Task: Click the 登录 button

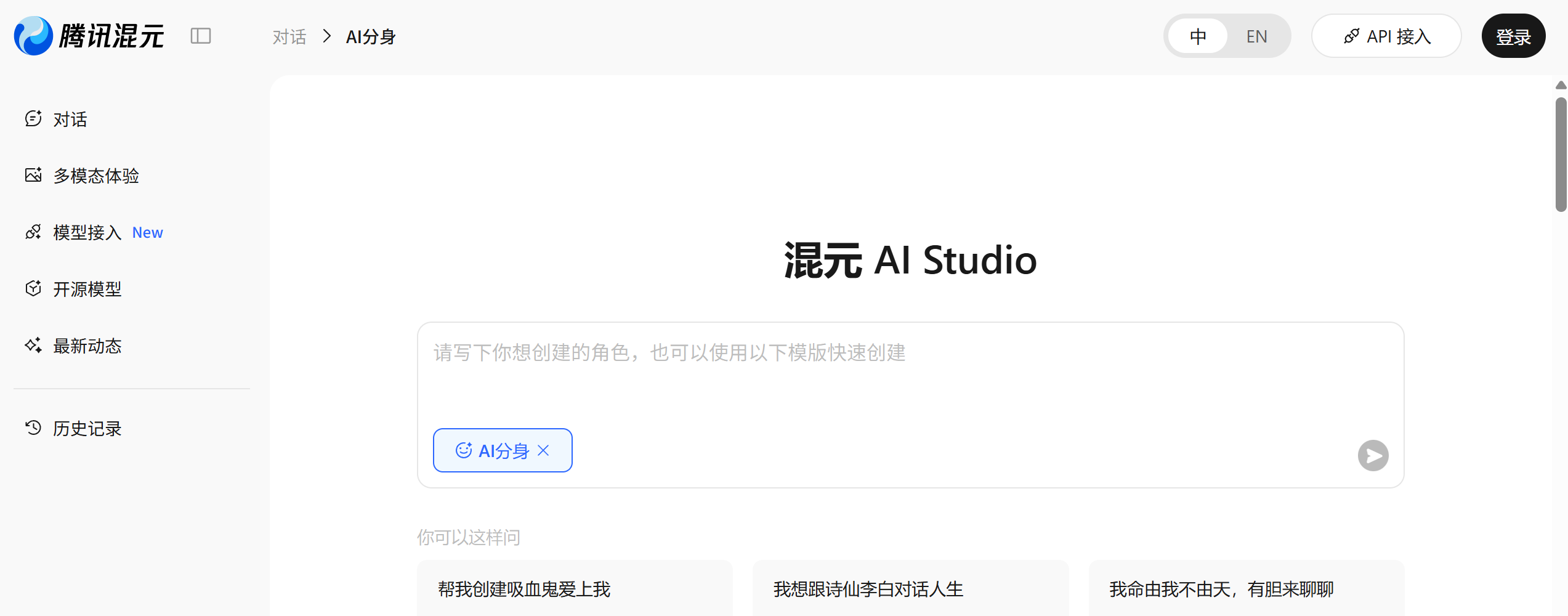Action: [x=1513, y=36]
